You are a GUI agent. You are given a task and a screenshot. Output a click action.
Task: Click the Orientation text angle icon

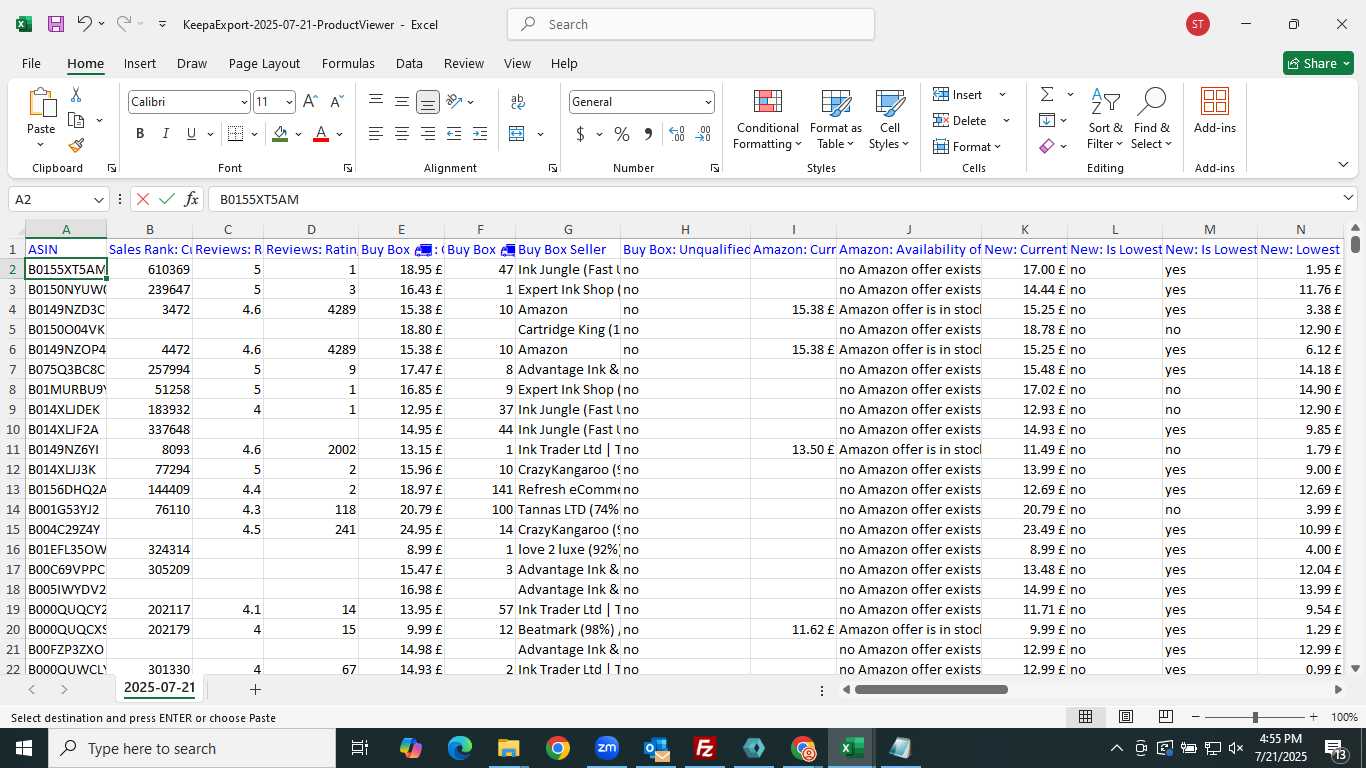pyautogui.click(x=454, y=102)
